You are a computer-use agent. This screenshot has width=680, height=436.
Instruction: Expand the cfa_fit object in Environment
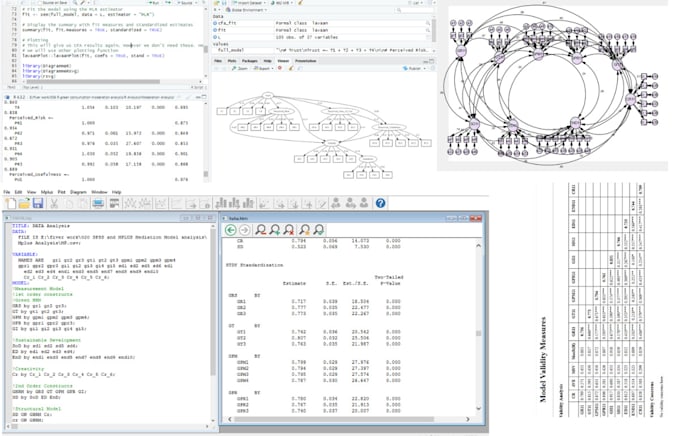point(215,23)
